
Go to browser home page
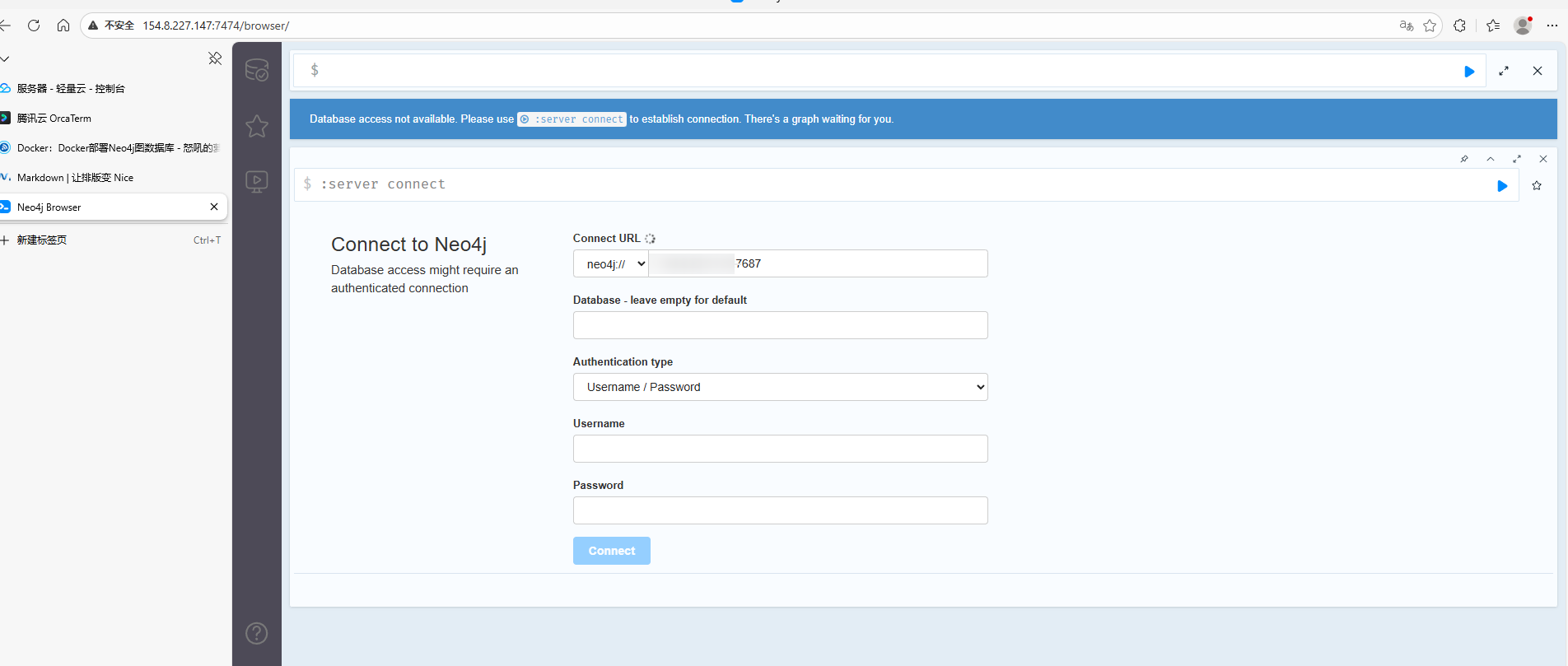point(63,26)
